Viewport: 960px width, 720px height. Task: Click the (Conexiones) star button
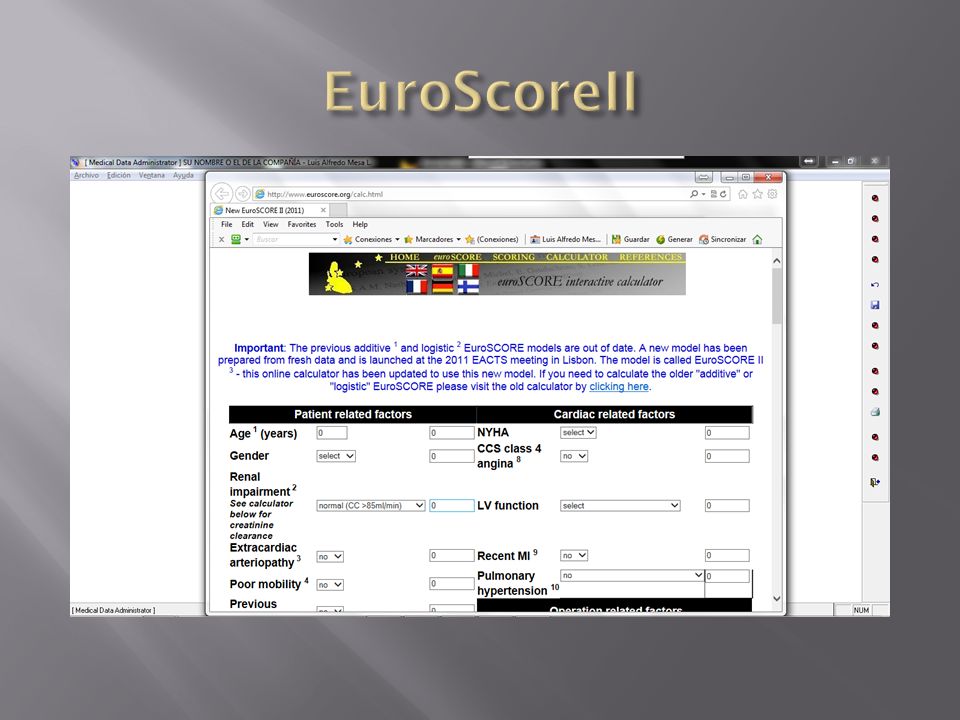coord(492,239)
